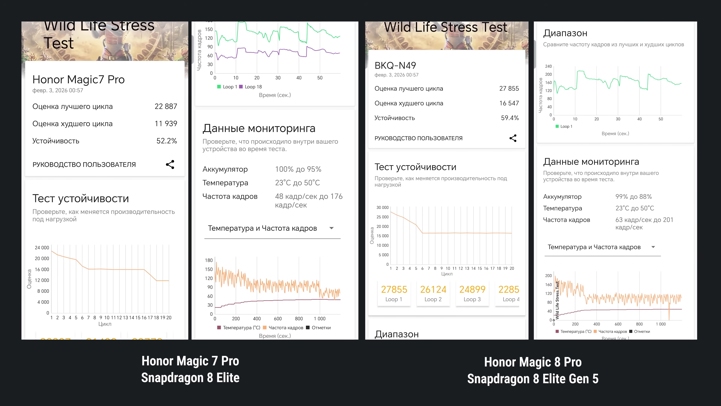This screenshot has height=406, width=721.
Task: Select the 27855 Loop 1 score card
Action: [394, 293]
